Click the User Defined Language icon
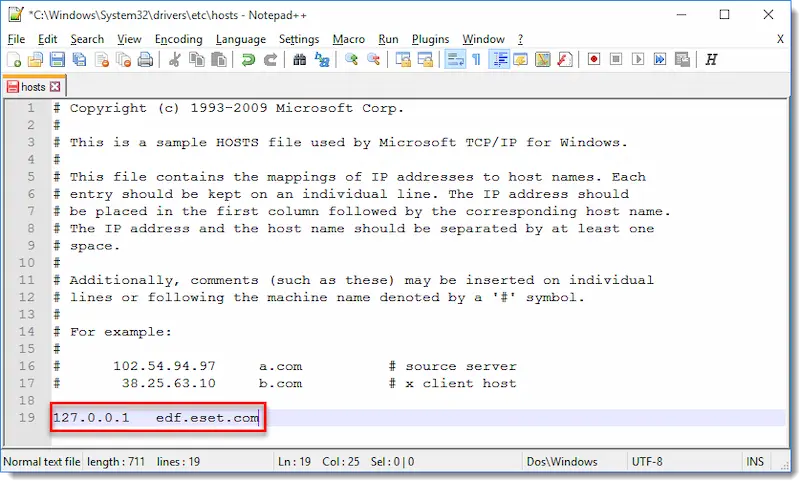Screen dimensions: 800x481 tap(521, 60)
